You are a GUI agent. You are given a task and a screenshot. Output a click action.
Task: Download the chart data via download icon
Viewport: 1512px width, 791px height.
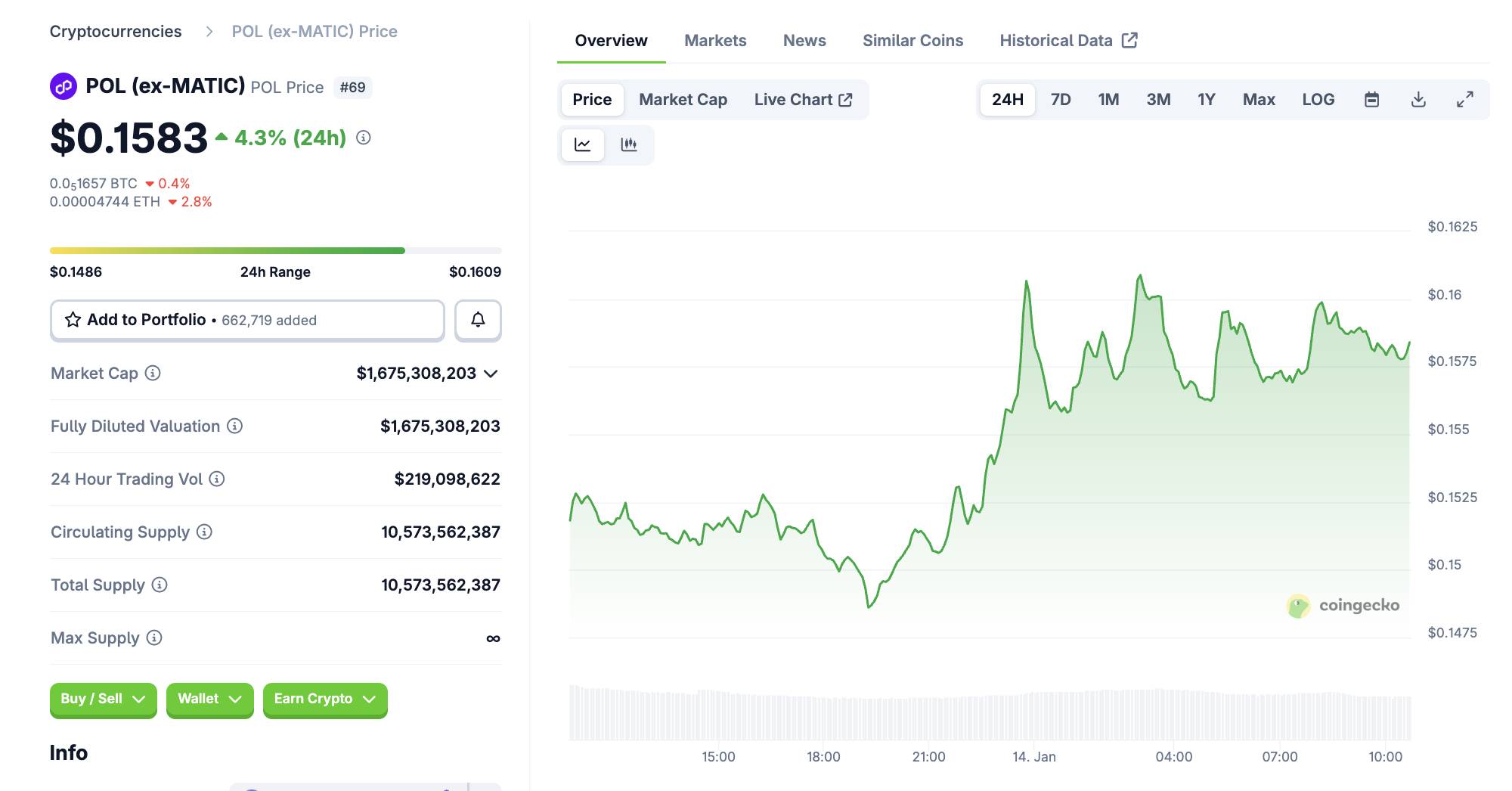(1419, 99)
